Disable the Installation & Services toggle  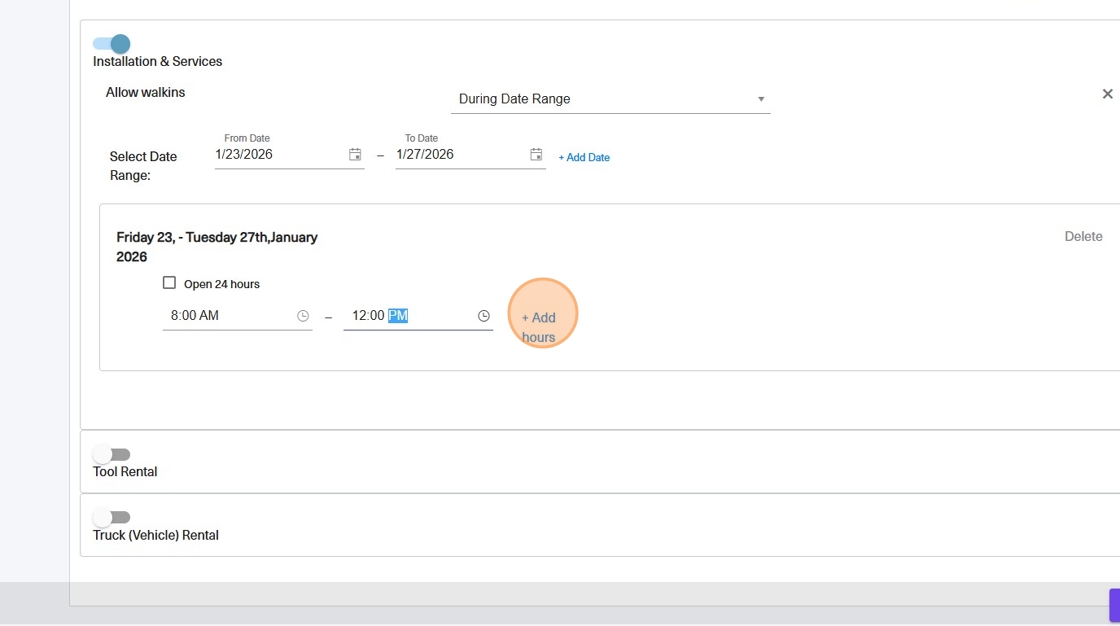(x=112, y=44)
